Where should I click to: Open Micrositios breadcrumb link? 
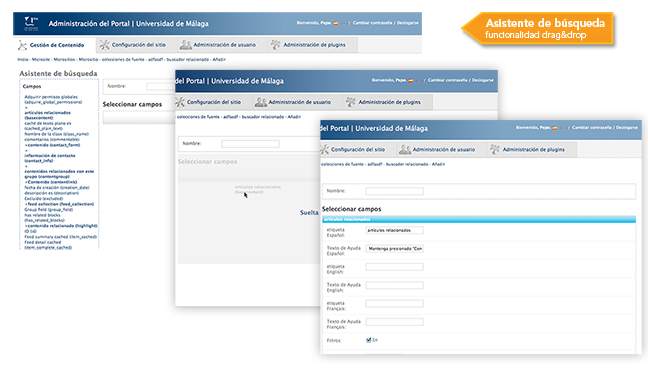[64, 60]
